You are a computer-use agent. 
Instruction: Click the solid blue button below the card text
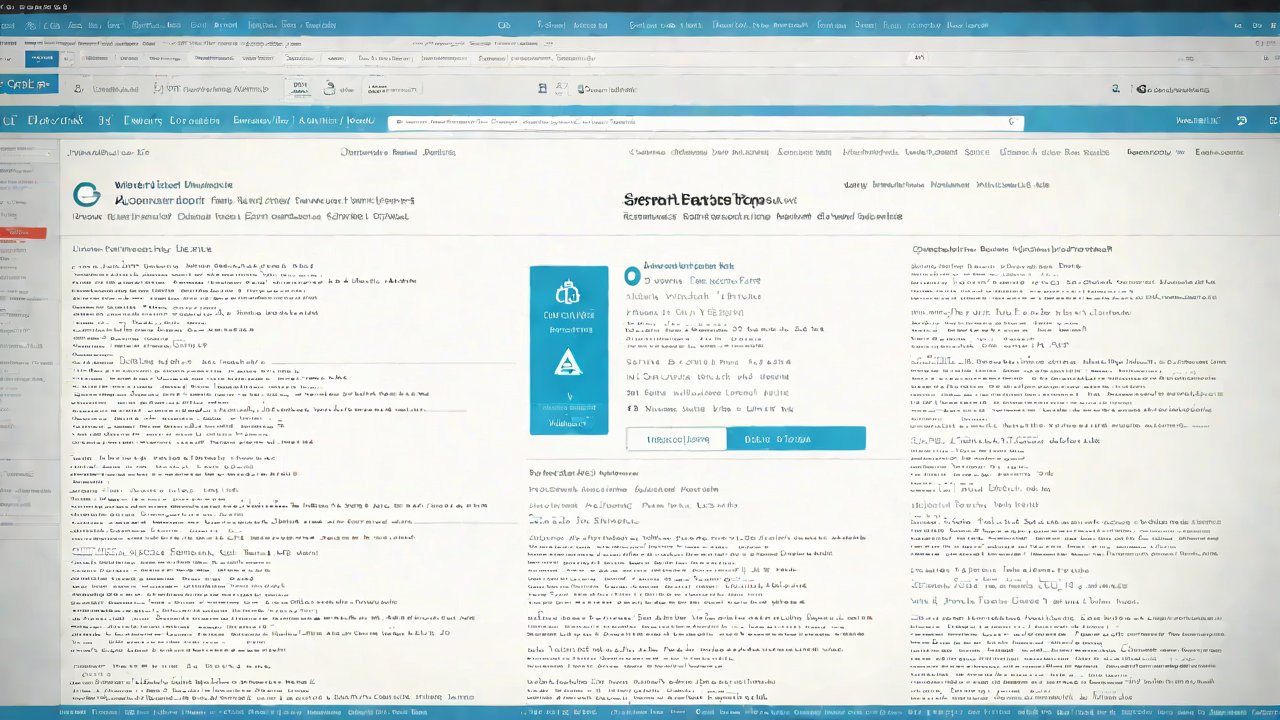(x=796, y=439)
